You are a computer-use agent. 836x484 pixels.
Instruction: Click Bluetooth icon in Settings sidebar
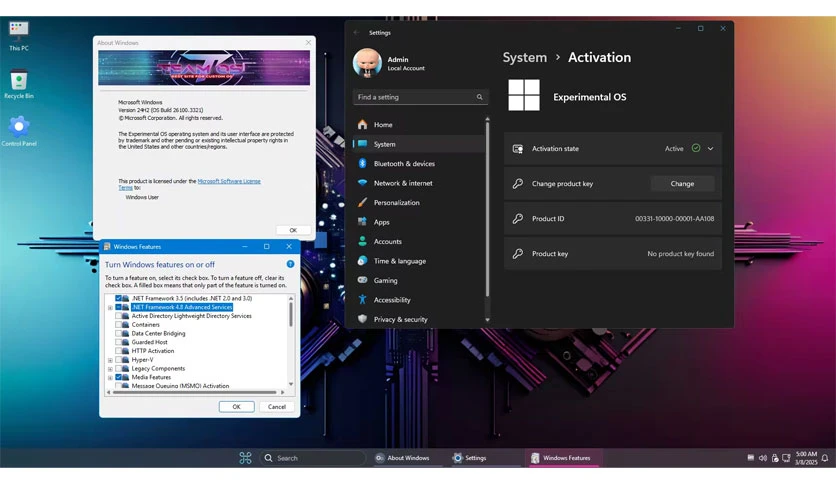tap(363, 163)
